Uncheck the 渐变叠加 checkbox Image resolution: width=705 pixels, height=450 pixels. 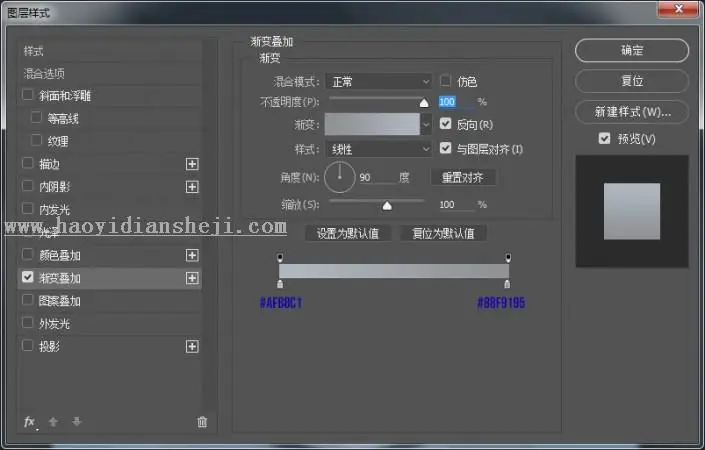click(x=27, y=277)
